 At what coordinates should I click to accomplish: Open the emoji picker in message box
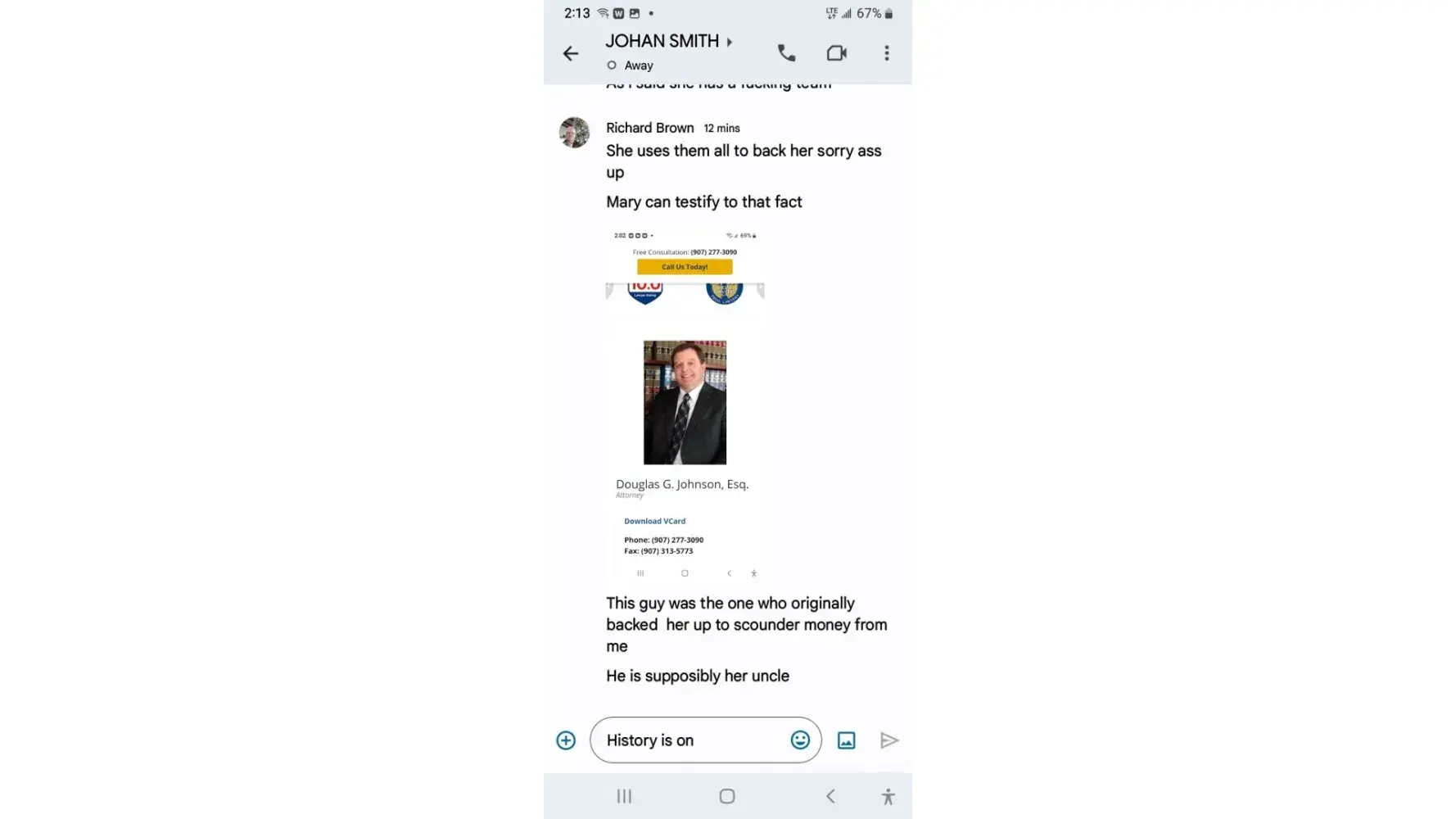pyautogui.click(x=800, y=740)
